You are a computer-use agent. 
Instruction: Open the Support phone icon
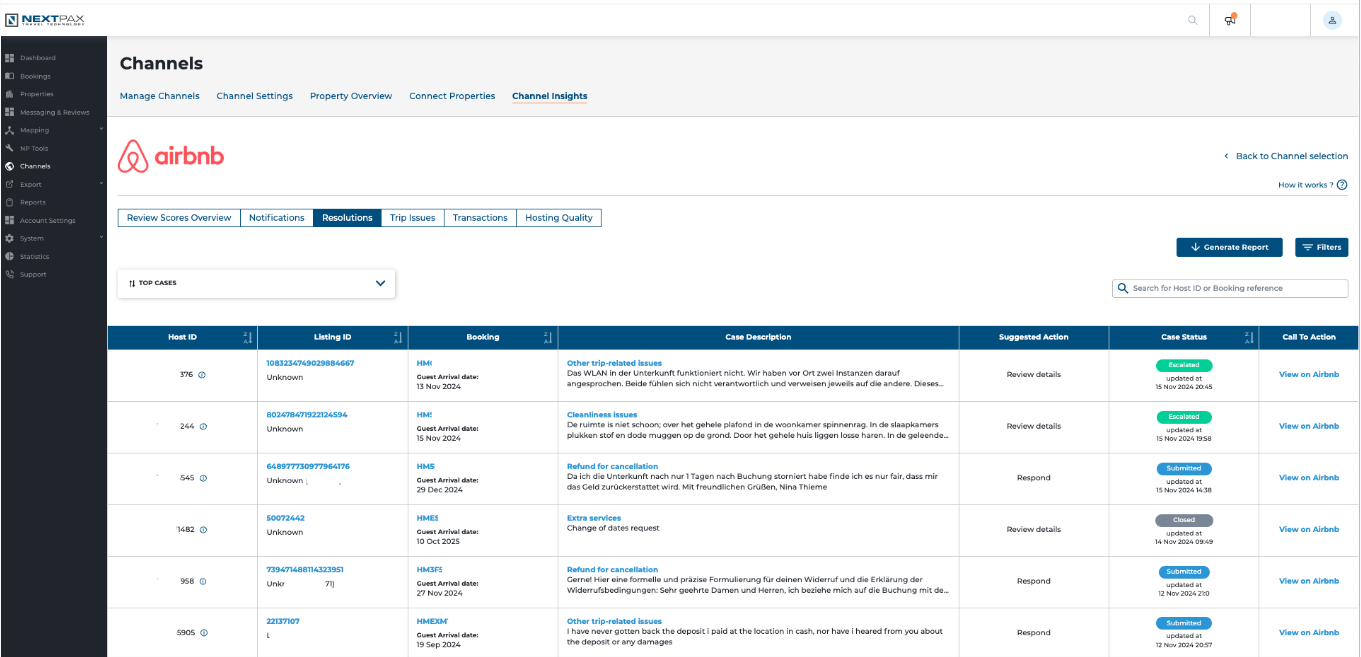click(x=9, y=274)
